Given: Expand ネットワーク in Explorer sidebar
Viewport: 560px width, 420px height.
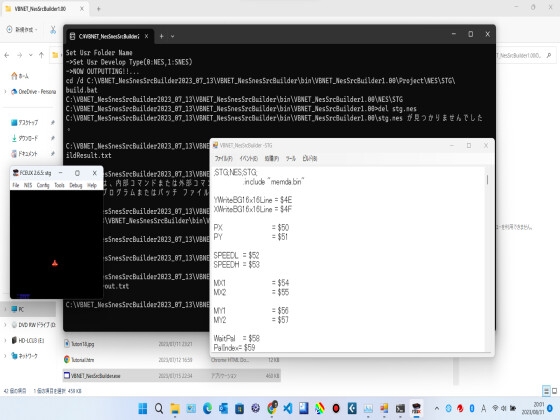Looking at the screenshot, I should coord(5,356).
